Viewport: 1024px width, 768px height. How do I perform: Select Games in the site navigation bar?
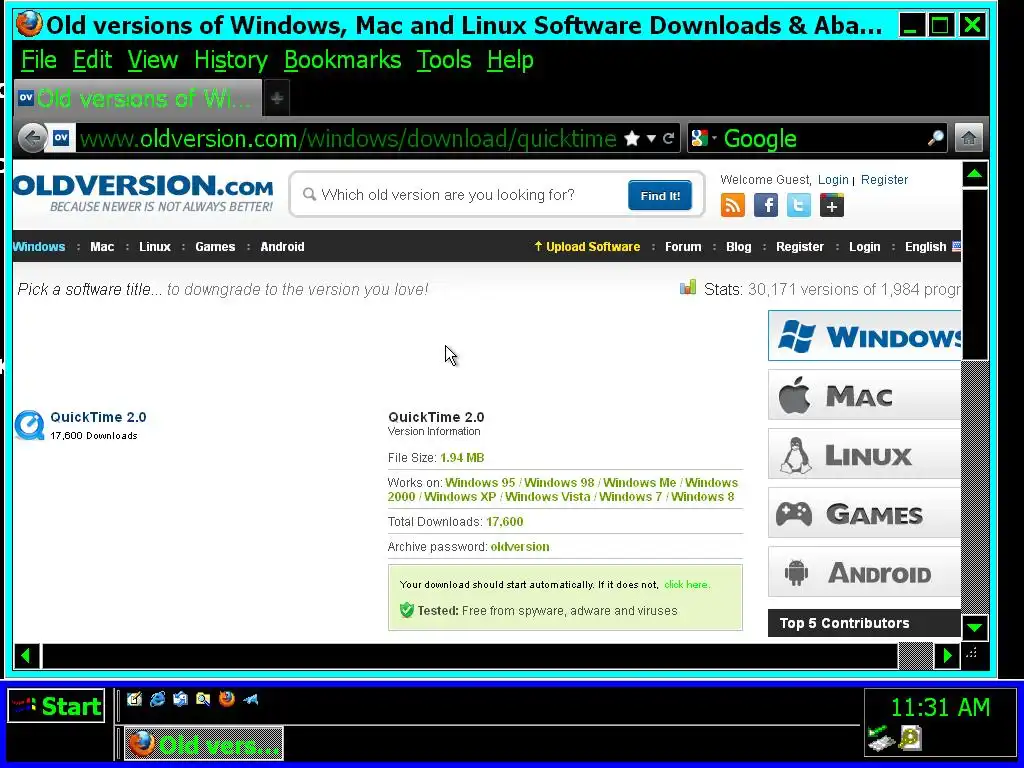pyautogui.click(x=215, y=247)
